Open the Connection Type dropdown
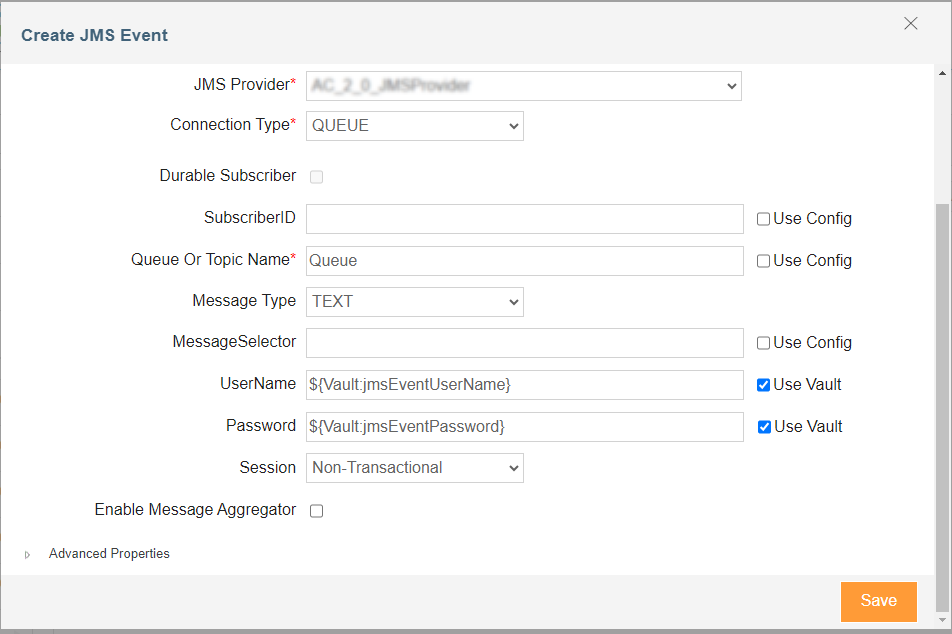This screenshot has height=634, width=952. [x=415, y=126]
